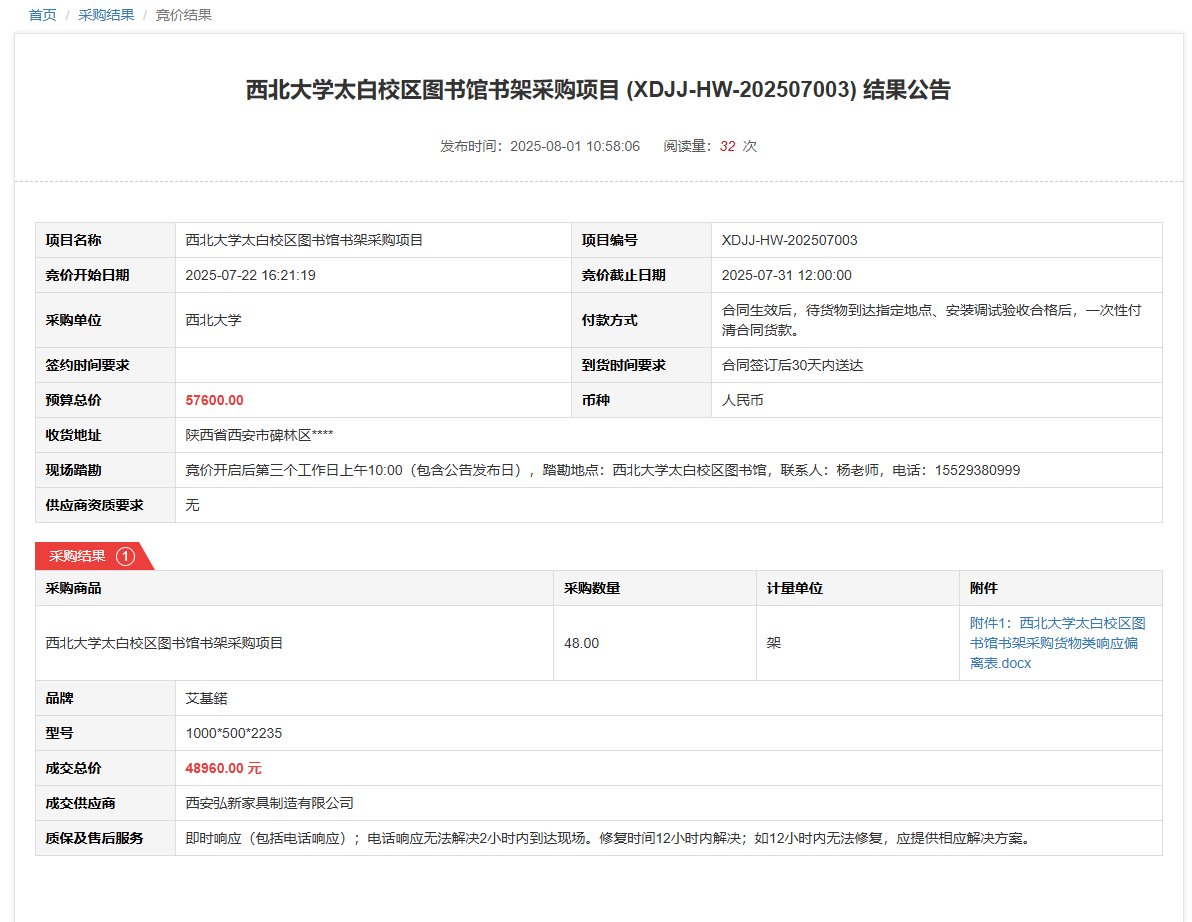The width and height of the screenshot is (1192, 922).
Task: Select the red 采购结果 tab
Action: [78, 556]
